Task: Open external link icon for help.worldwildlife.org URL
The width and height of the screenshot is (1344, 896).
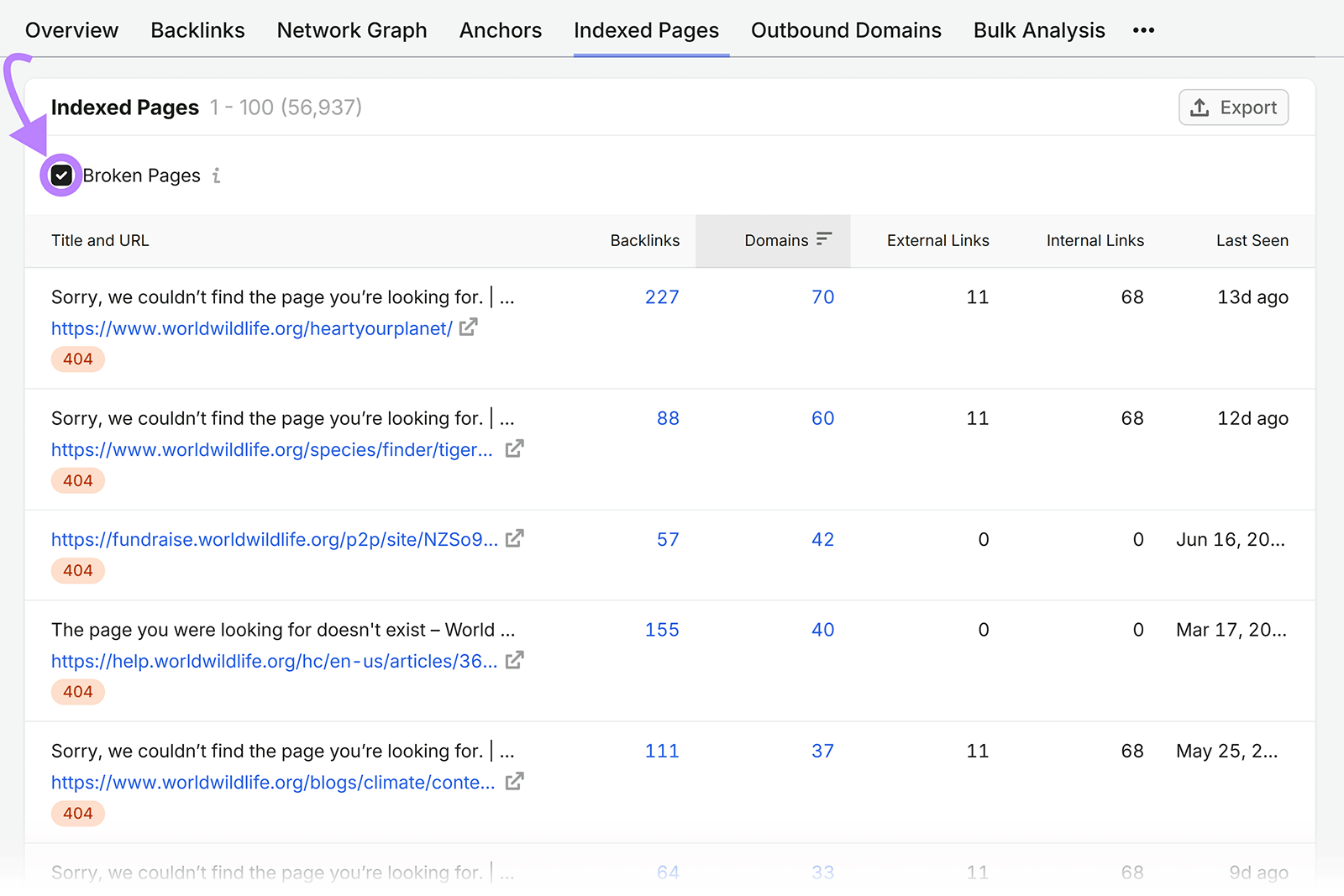Action: [x=515, y=661]
